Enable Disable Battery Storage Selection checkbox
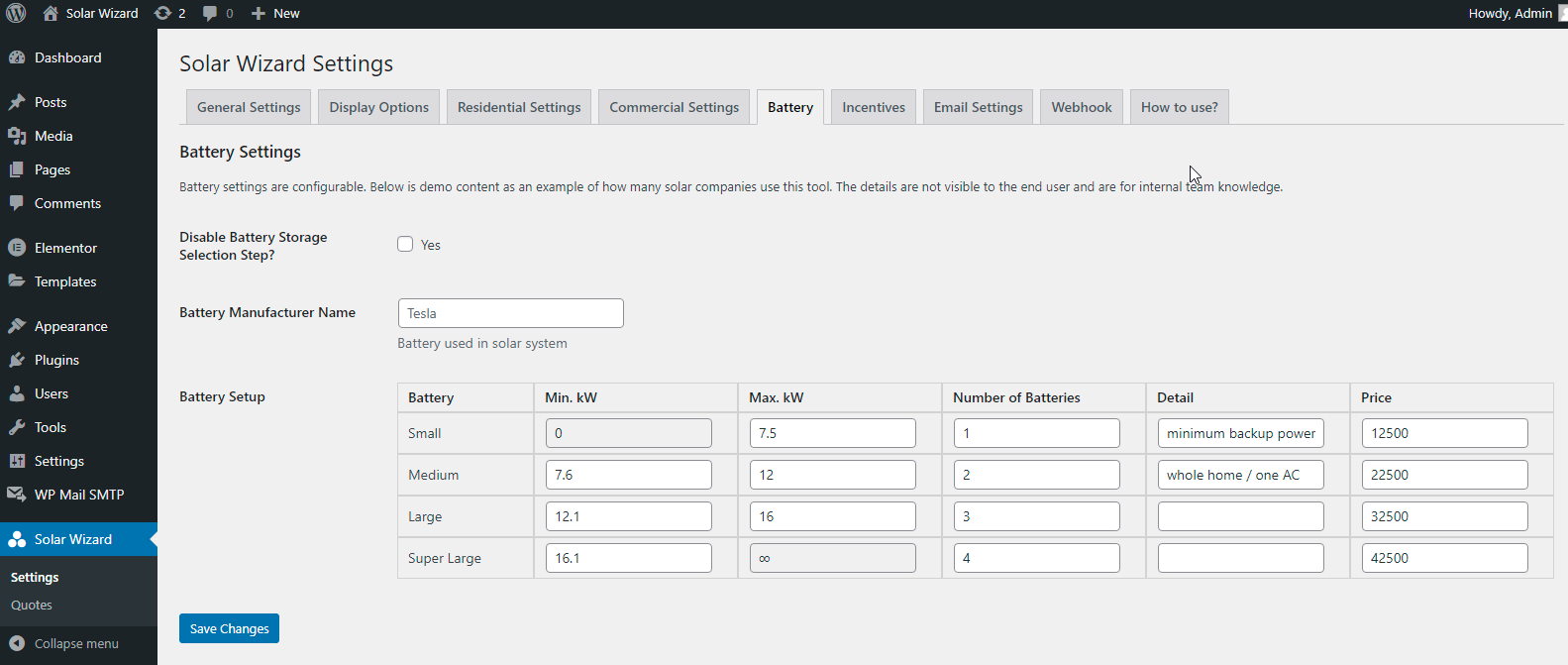1568x665 pixels. point(405,244)
